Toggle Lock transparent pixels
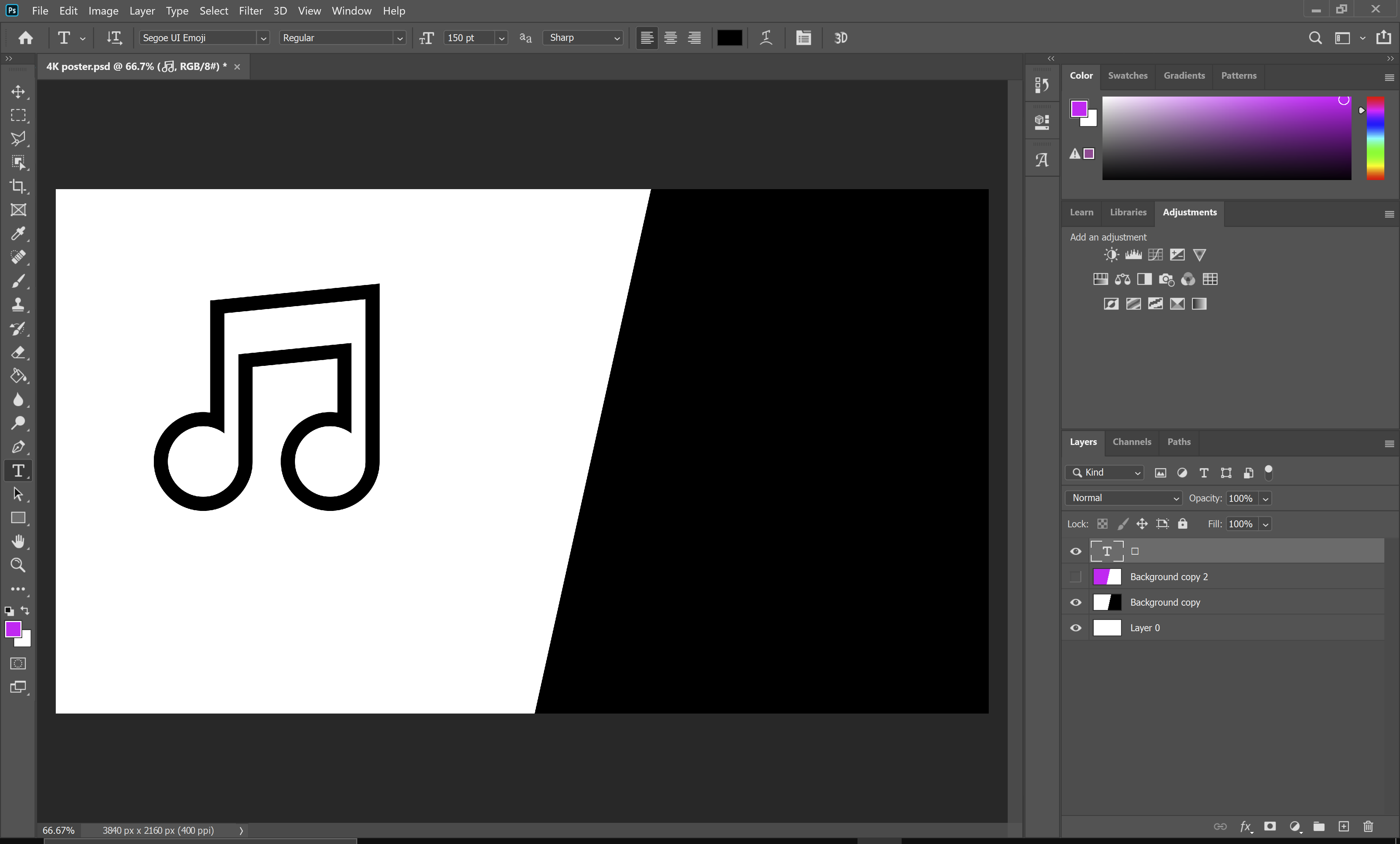 (x=1102, y=524)
